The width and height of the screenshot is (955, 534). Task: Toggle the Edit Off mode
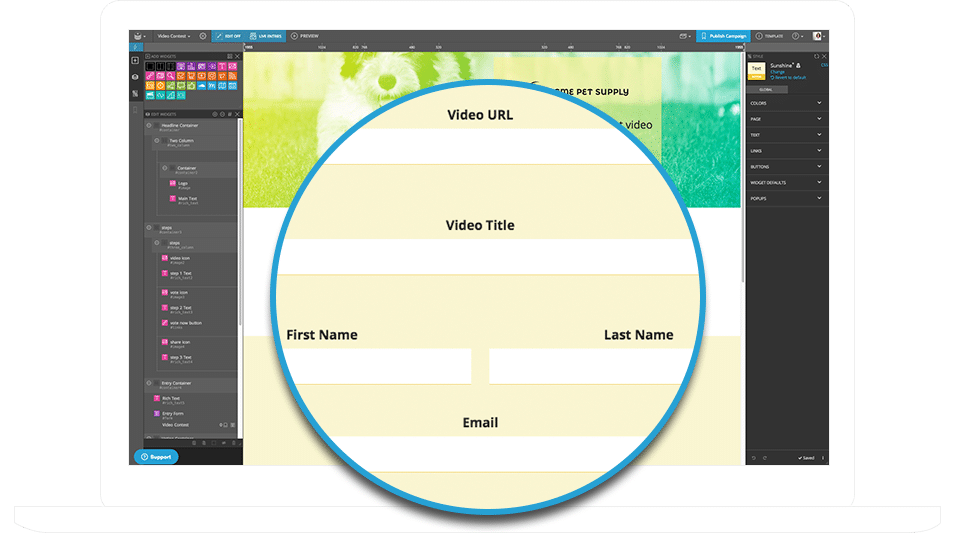click(x=227, y=36)
